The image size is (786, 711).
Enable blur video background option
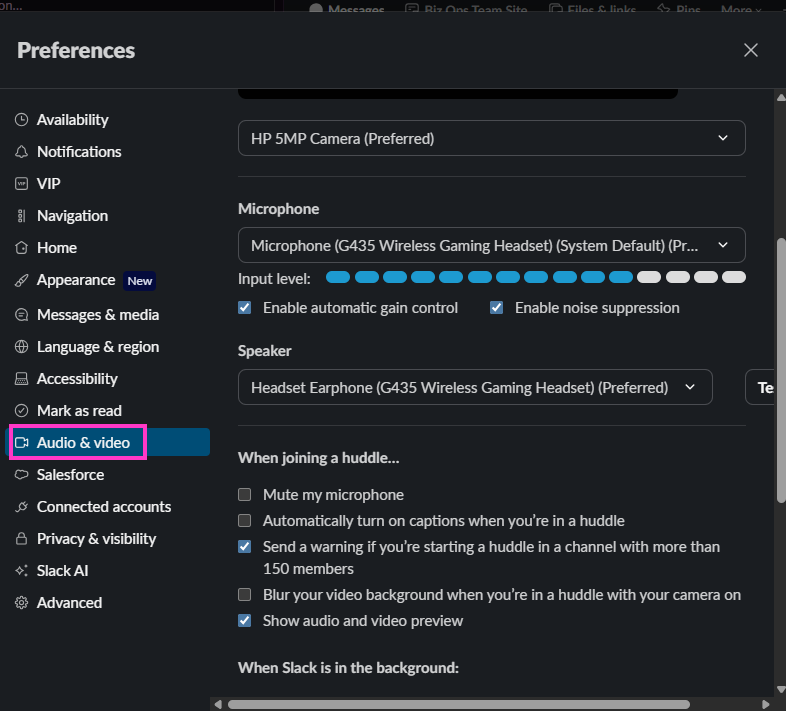click(245, 595)
